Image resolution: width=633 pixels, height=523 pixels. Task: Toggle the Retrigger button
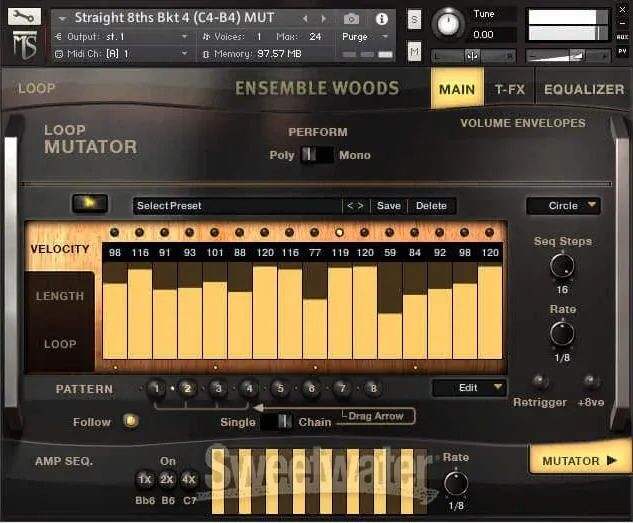coord(540,381)
